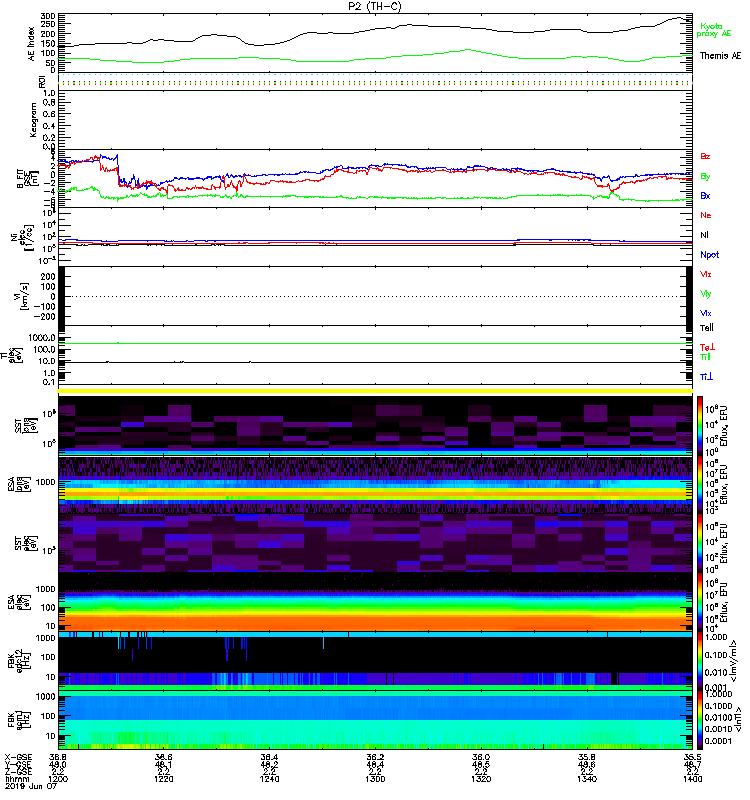750x800 pixels.
Task: Click the "1400" time tick label
Action: coord(692,779)
